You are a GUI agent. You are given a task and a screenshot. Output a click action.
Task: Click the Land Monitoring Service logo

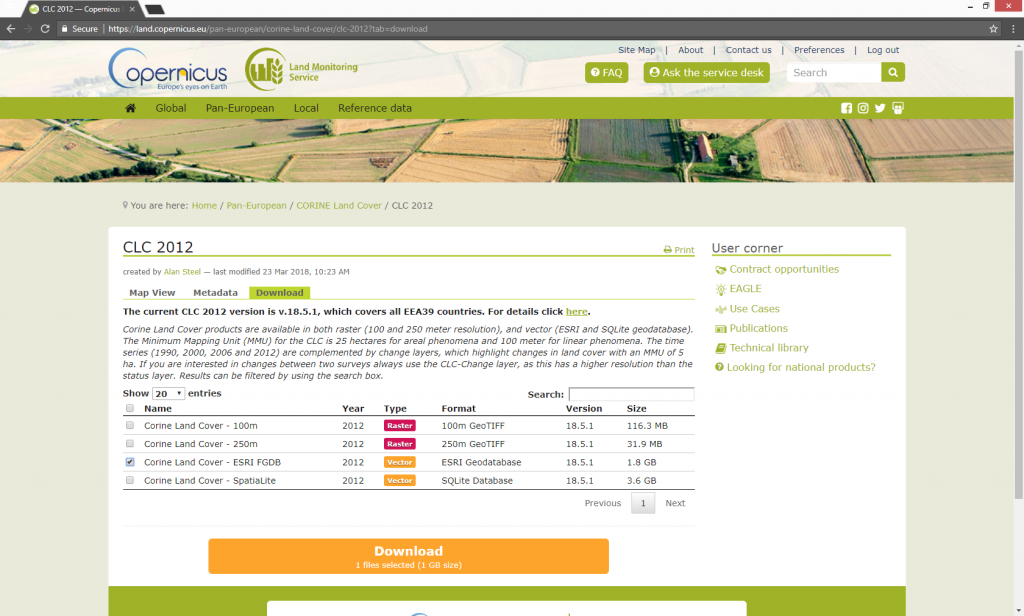click(302, 69)
